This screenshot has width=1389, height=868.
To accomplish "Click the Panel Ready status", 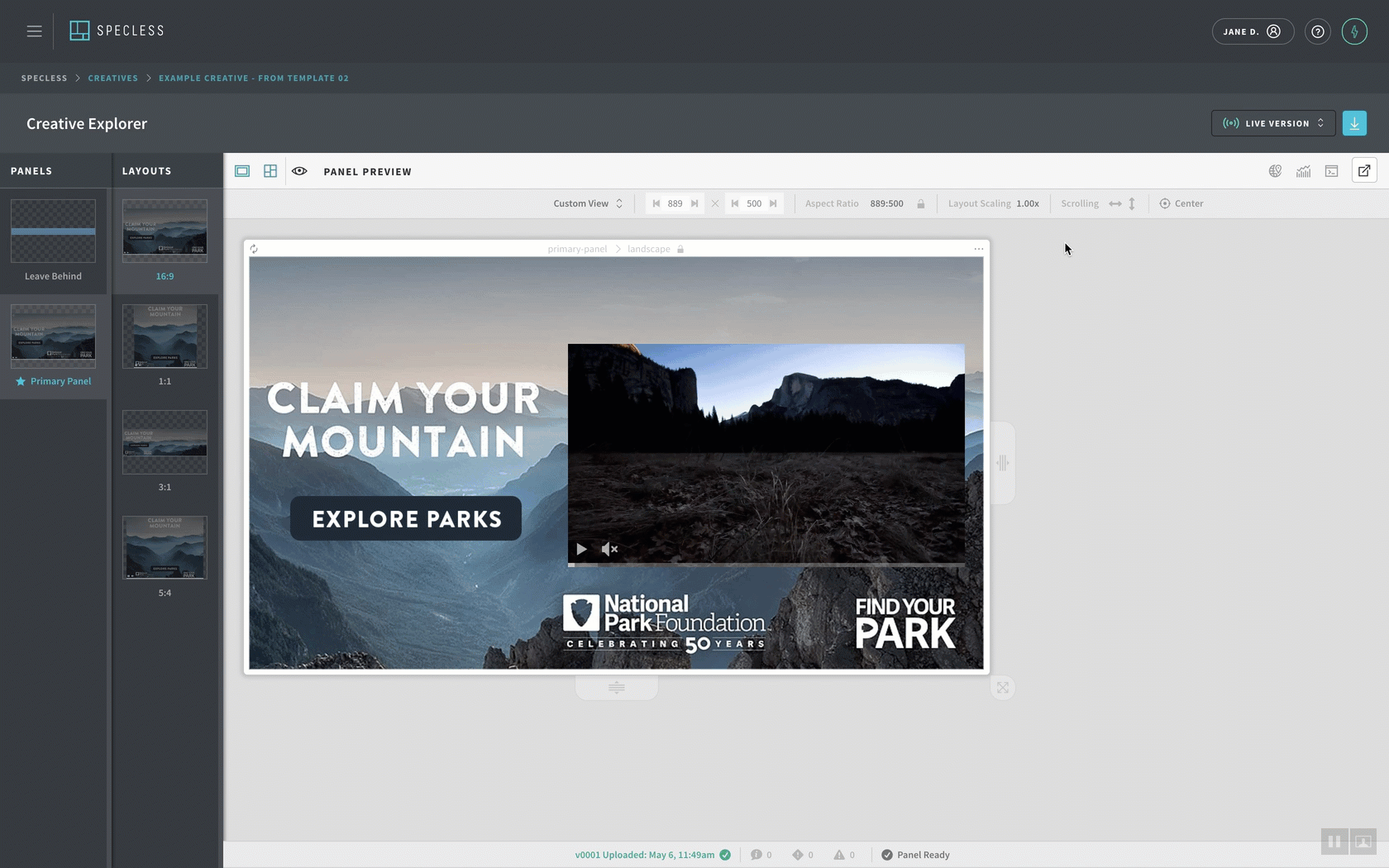I will pos(915,855).
